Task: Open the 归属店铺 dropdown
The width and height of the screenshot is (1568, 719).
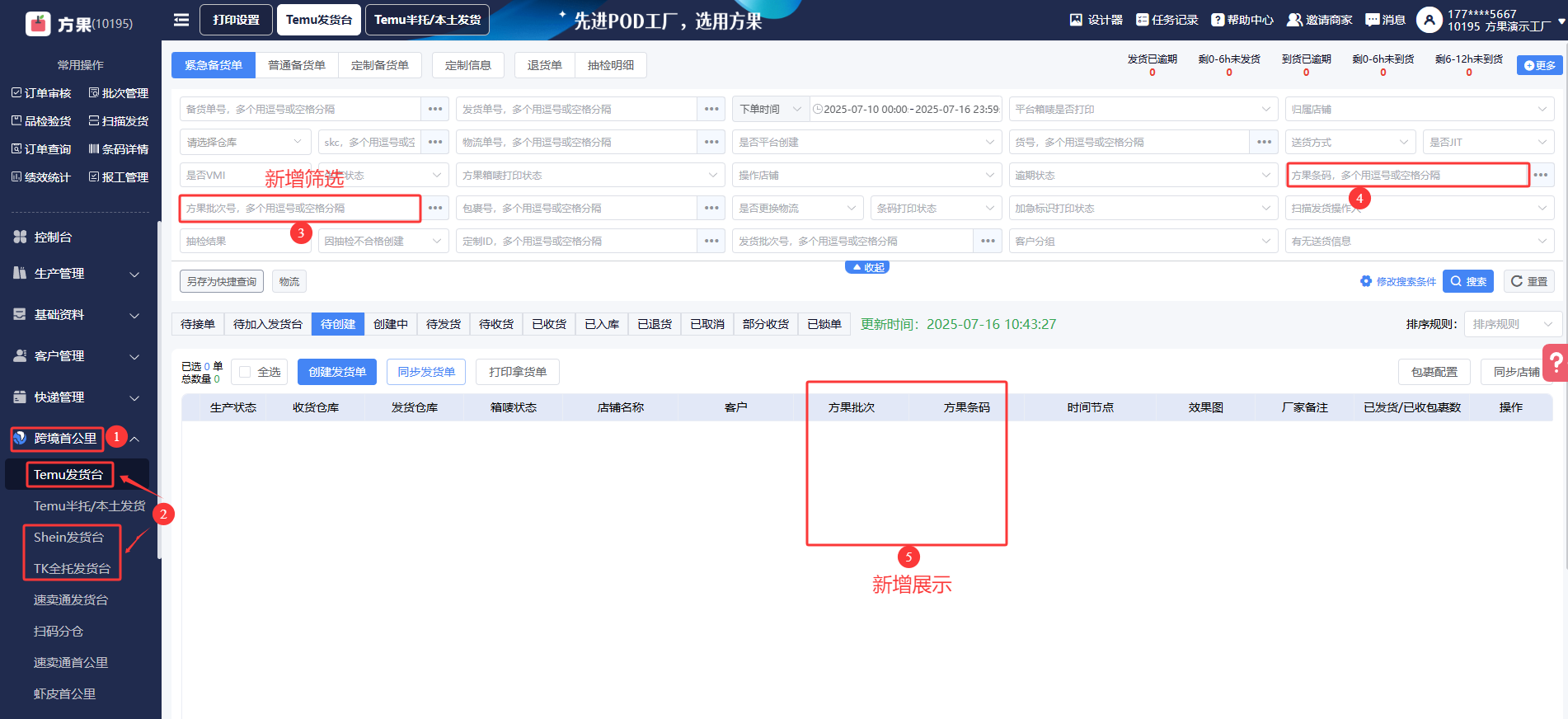Action: tap(1420, 109)
